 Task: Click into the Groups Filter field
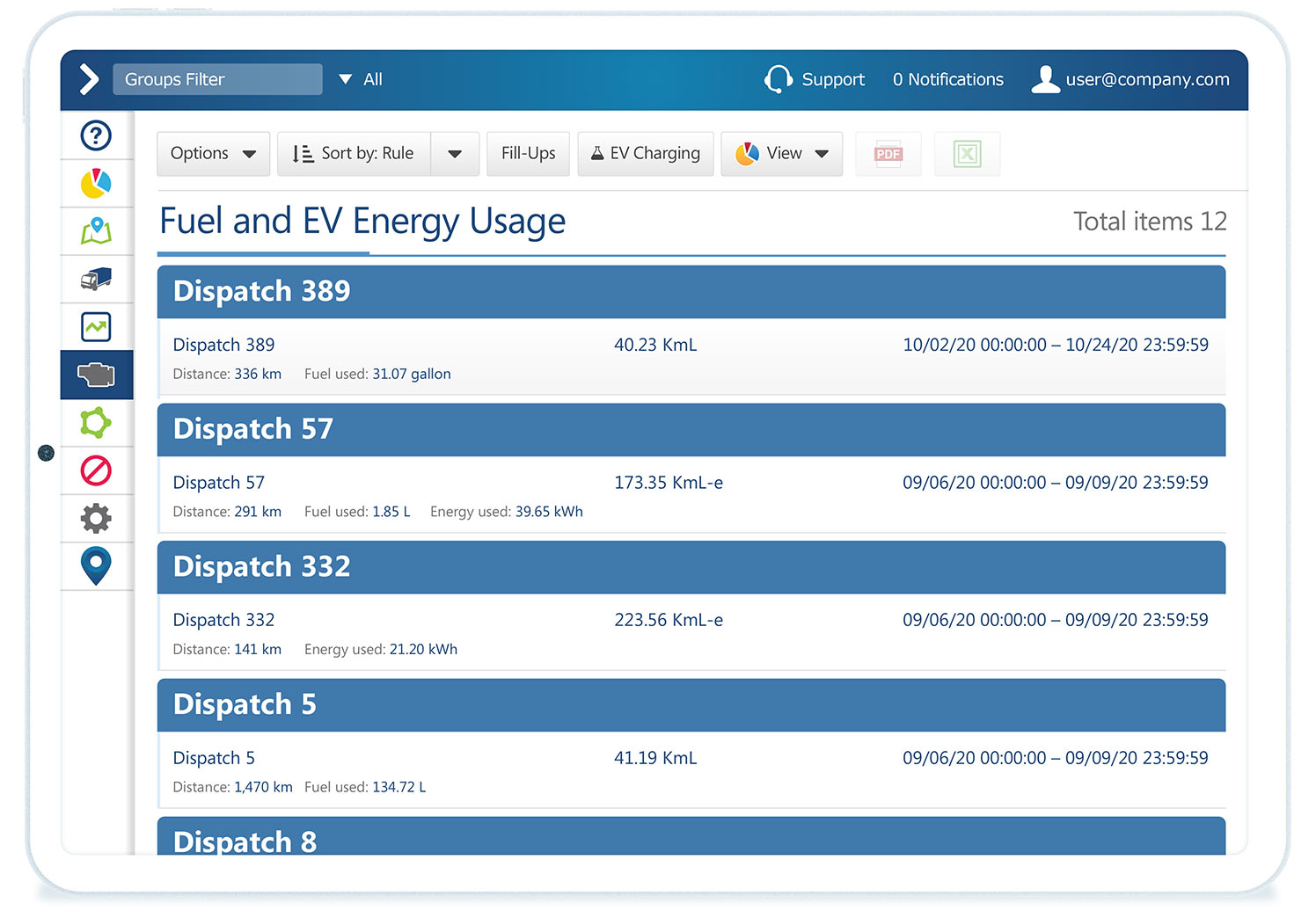217,79
